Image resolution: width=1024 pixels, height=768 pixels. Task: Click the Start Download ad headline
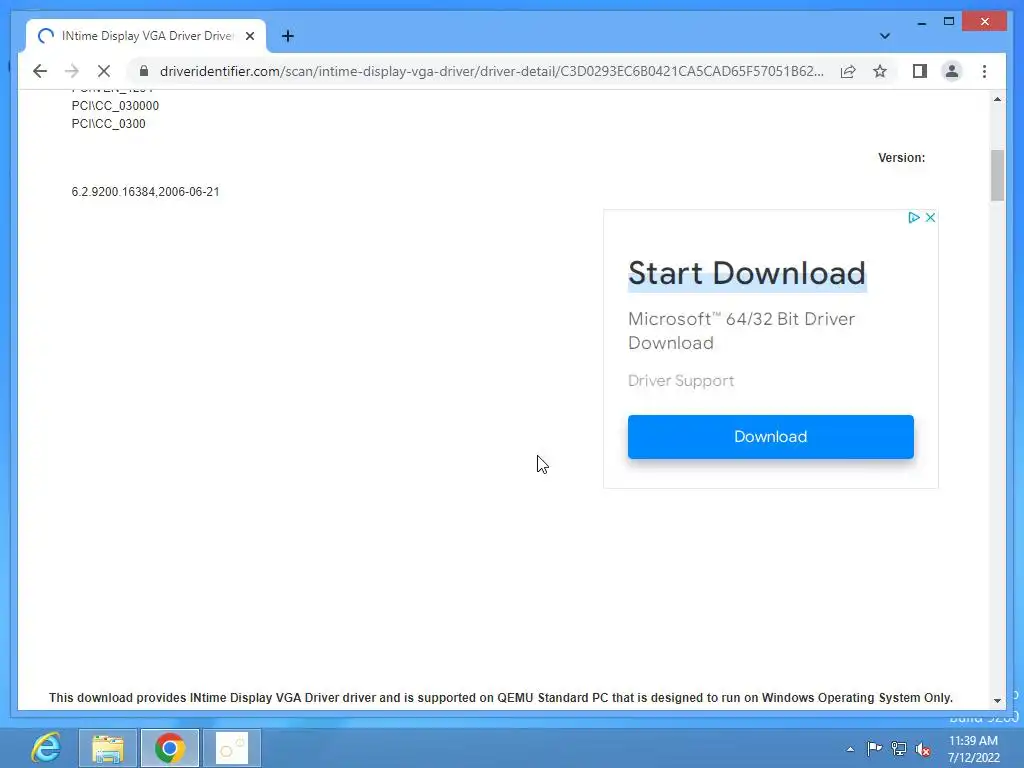tap(746, 273)
